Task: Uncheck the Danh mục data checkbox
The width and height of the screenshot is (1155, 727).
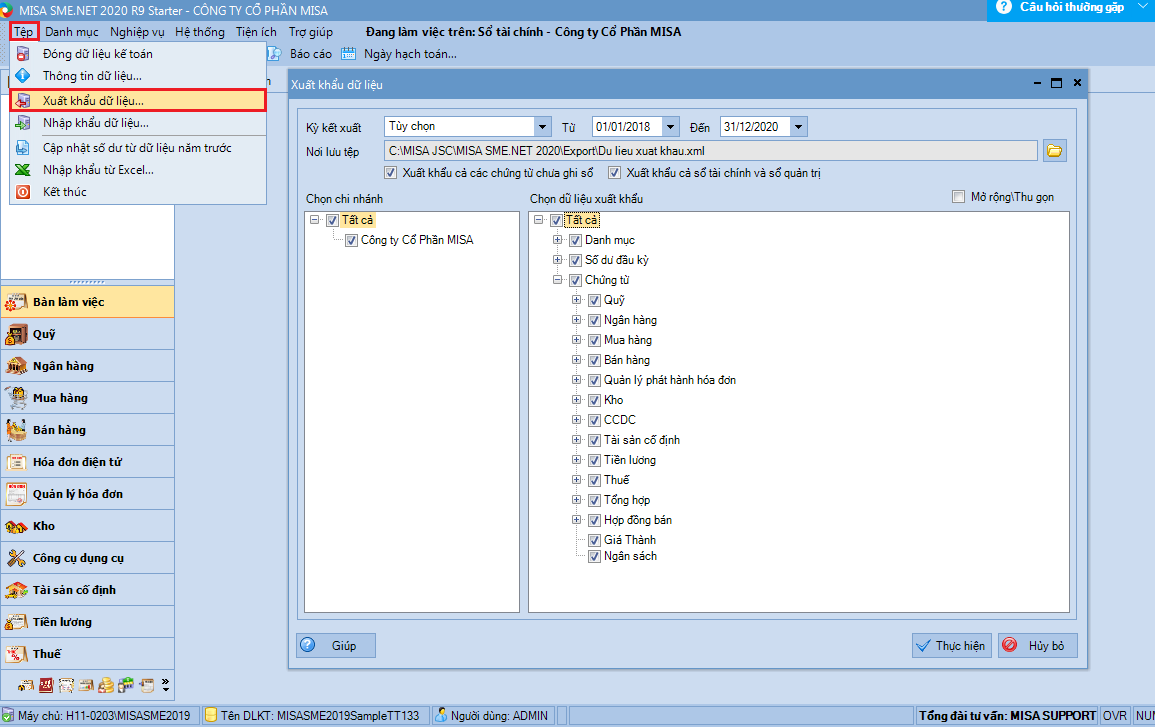Action: (x=575, y=240)
